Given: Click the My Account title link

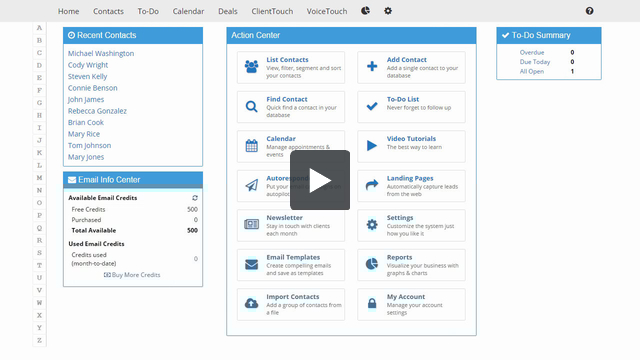Looking at the screenshot, I should click(x=406, y=297).
